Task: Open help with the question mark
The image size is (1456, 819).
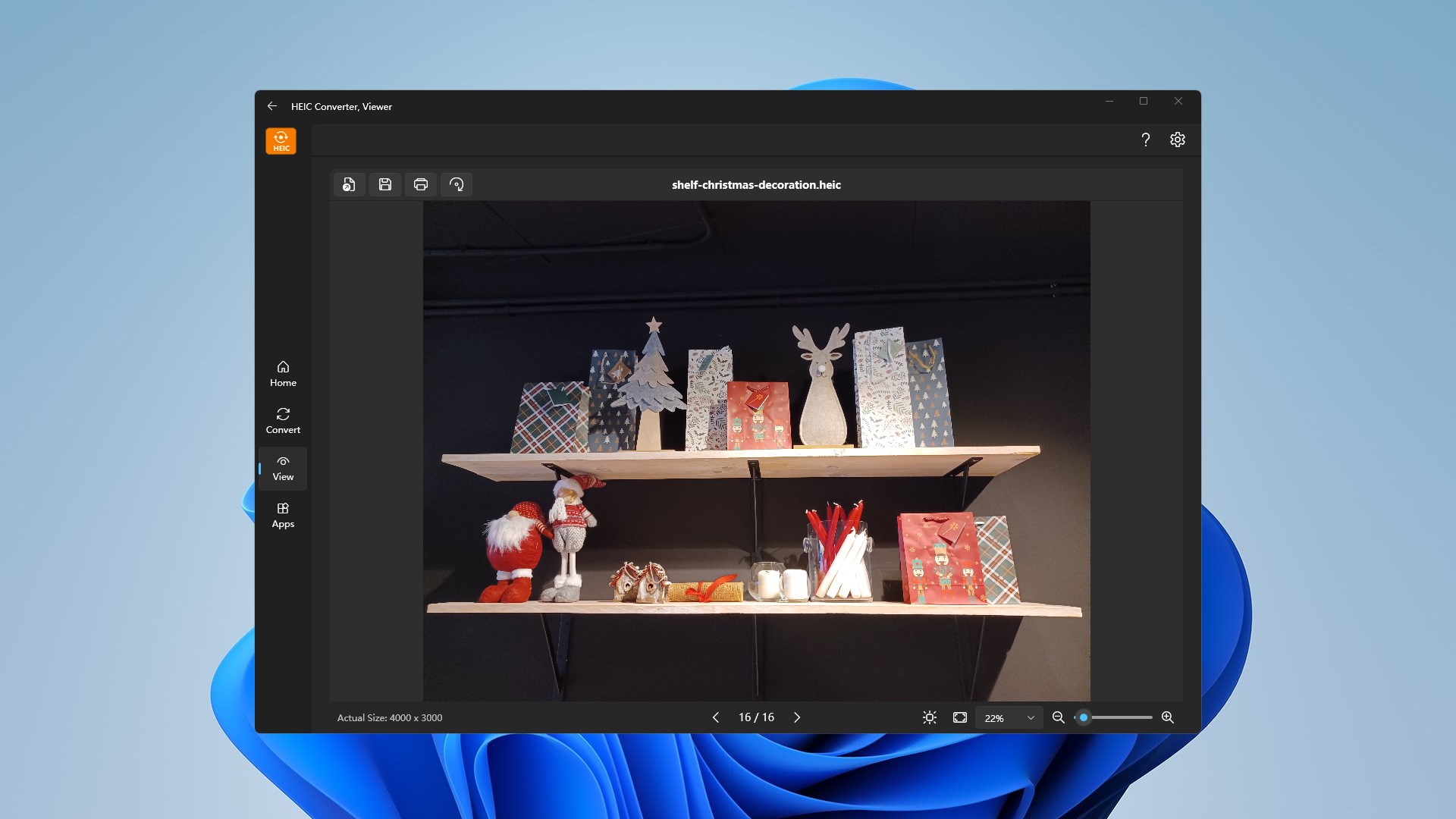Action: click(1146, 140)
